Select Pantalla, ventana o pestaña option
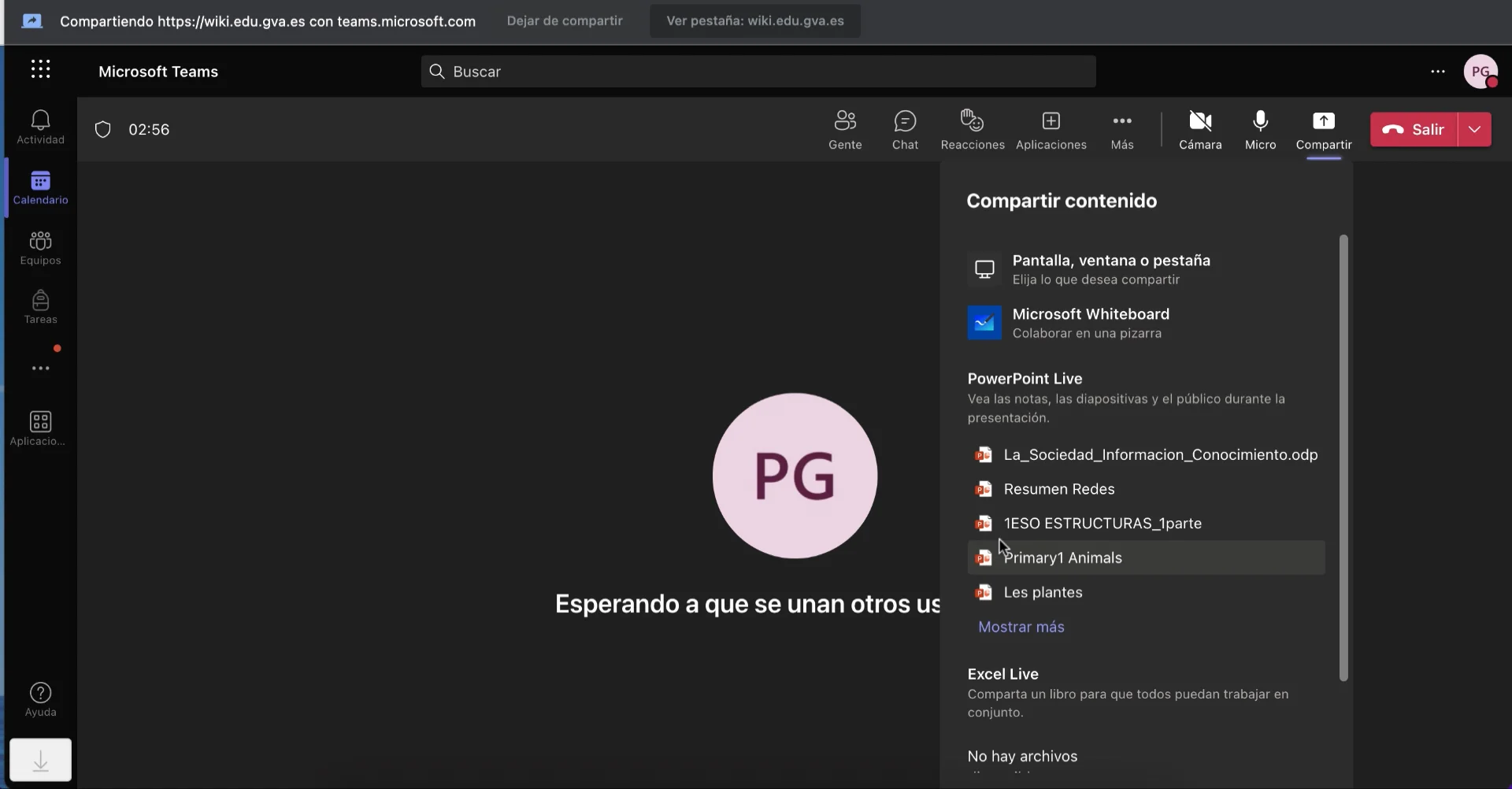 1110,269
